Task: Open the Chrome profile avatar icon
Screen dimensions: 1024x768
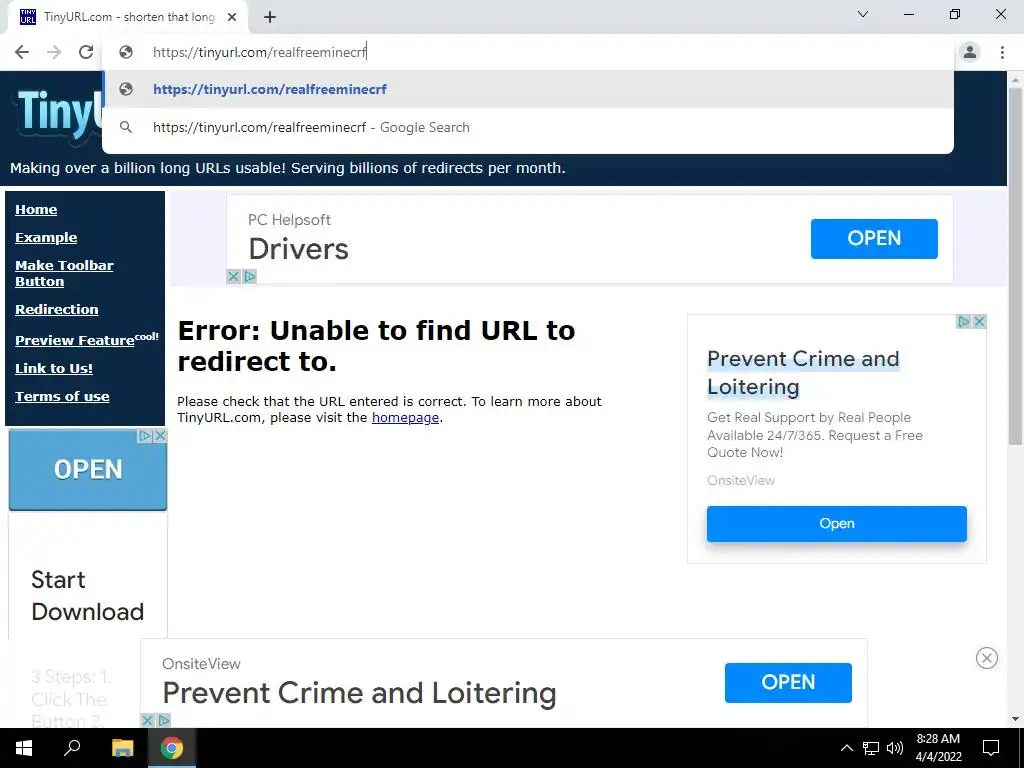Action: point(970,52)
